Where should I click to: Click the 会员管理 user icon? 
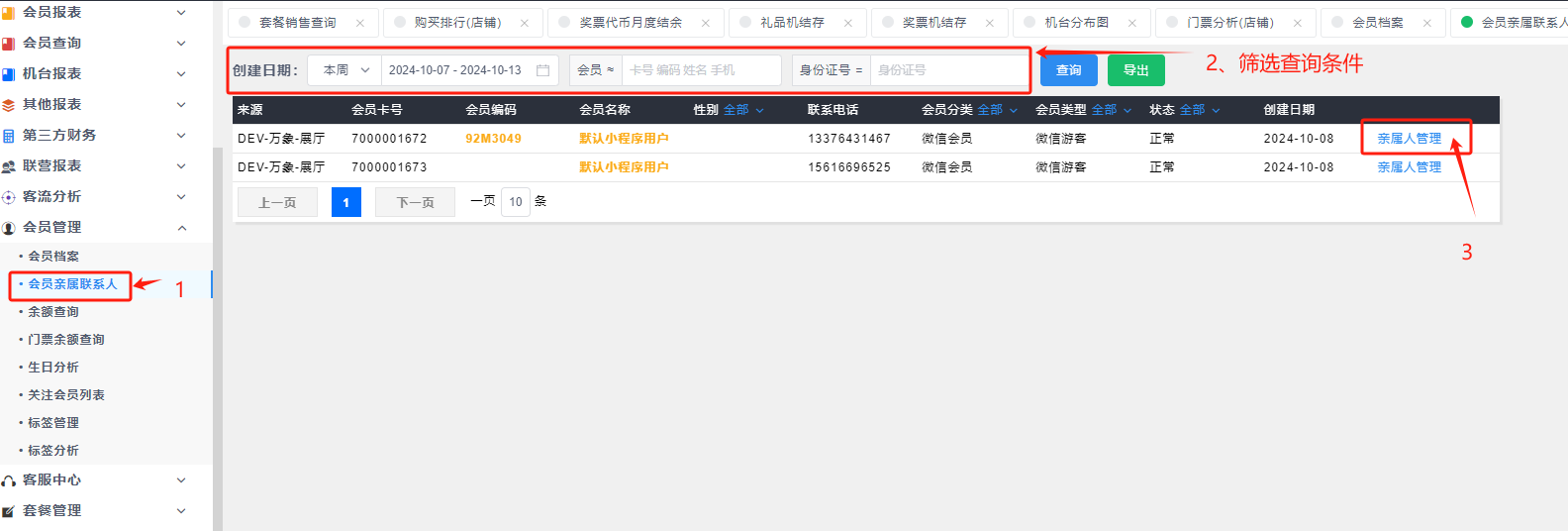point(8,228)
